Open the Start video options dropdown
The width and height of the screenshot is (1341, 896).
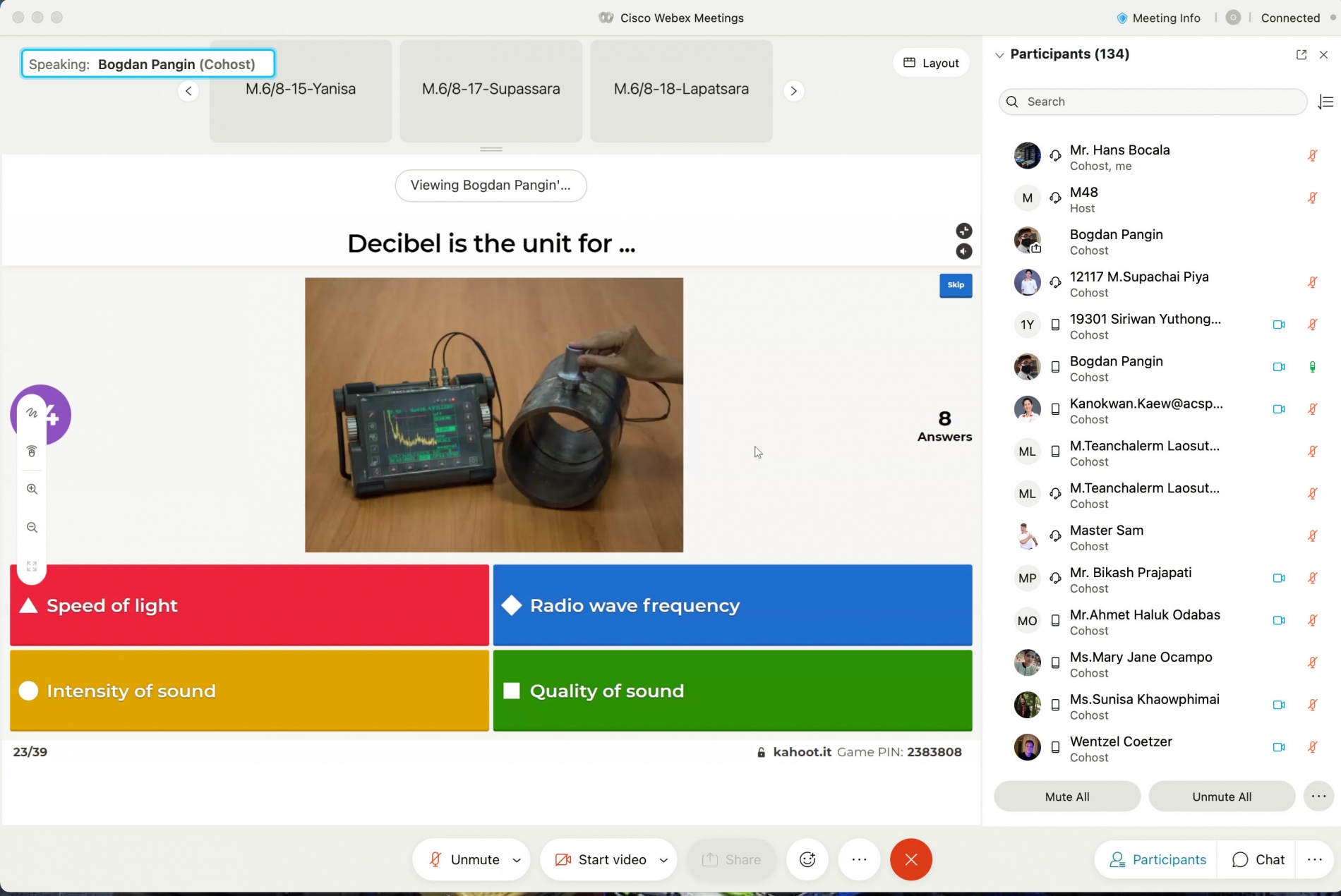(663, 860)
